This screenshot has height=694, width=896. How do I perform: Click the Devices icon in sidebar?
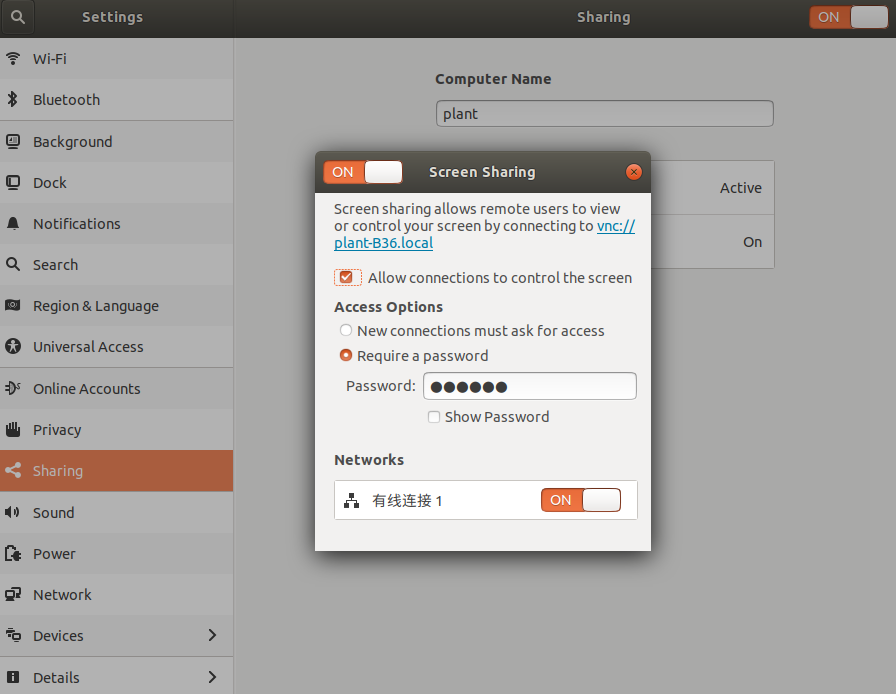click(x=13, y=635)
